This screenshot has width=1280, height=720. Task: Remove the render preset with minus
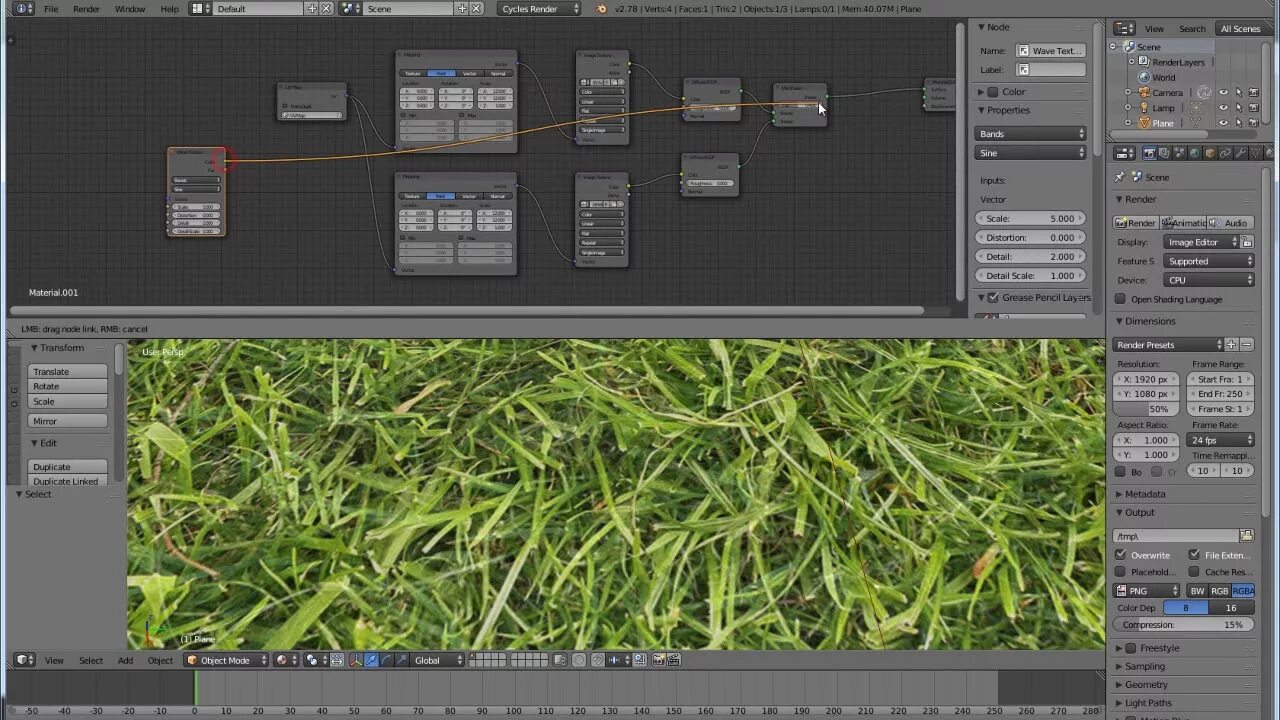pos(1247,345)
